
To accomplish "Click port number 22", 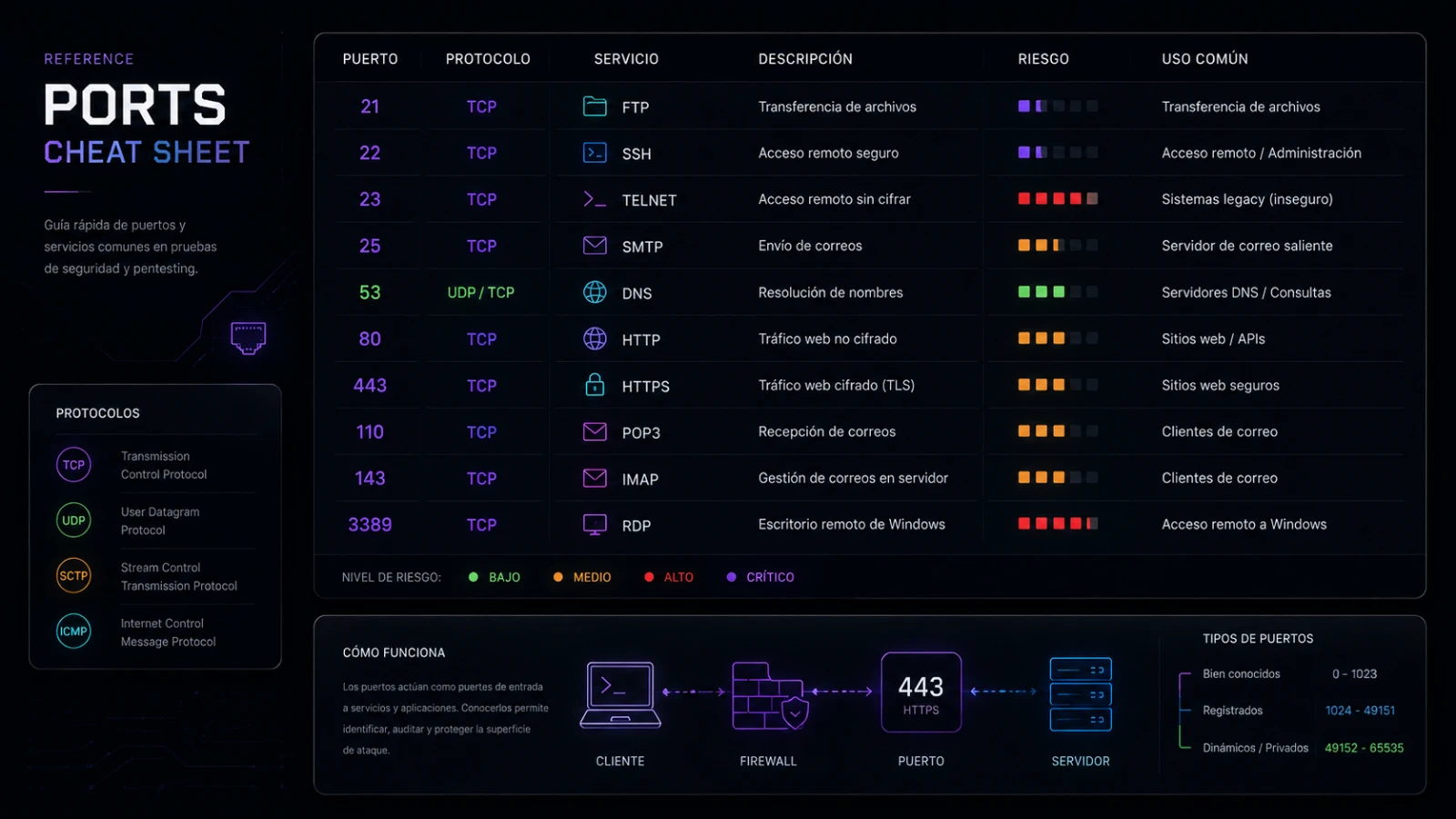I will (x=369, y=153).
